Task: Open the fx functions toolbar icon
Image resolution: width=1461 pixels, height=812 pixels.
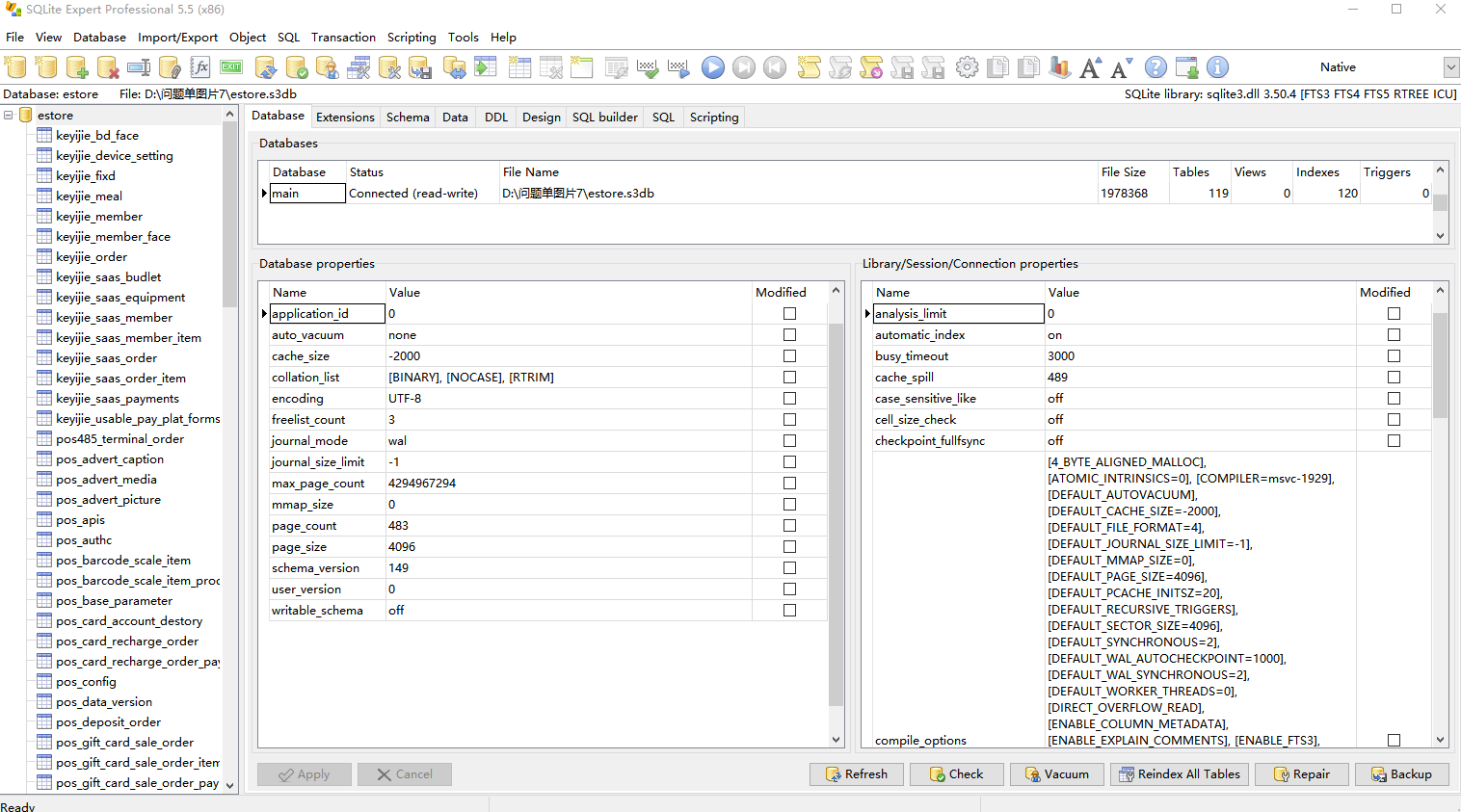Action: [x=200, y=67]
